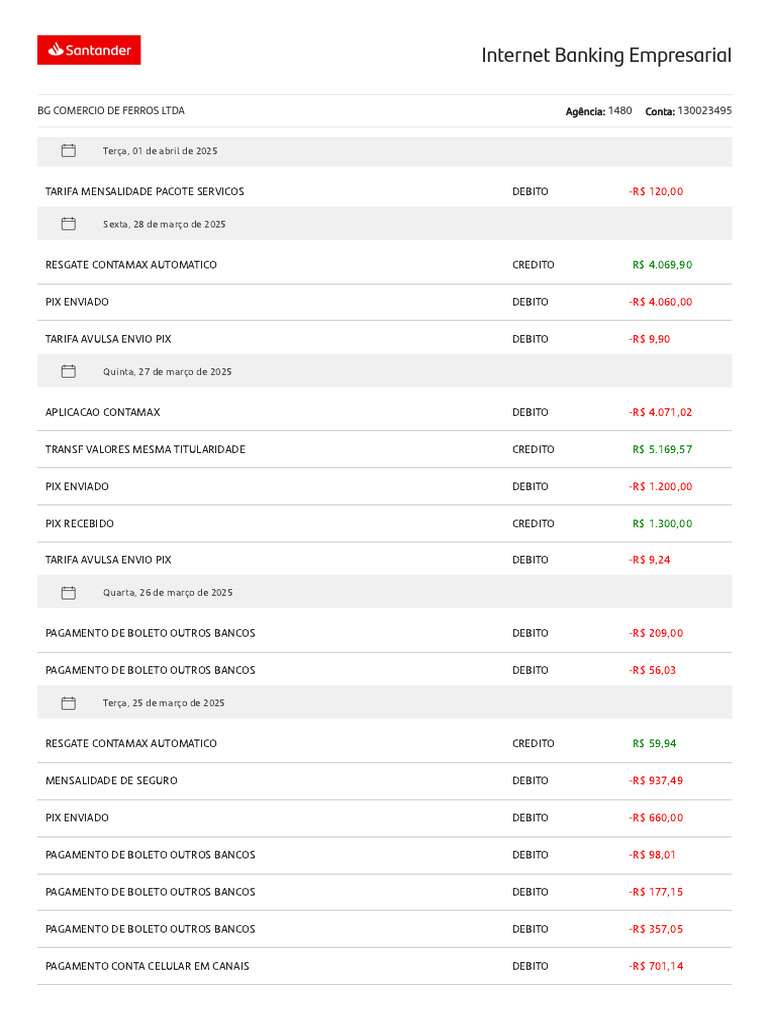Image resolution: width=768 pixels, height=1024 pixels.
Task: Click calendar icon beside 25 de março
Action: 69,703
